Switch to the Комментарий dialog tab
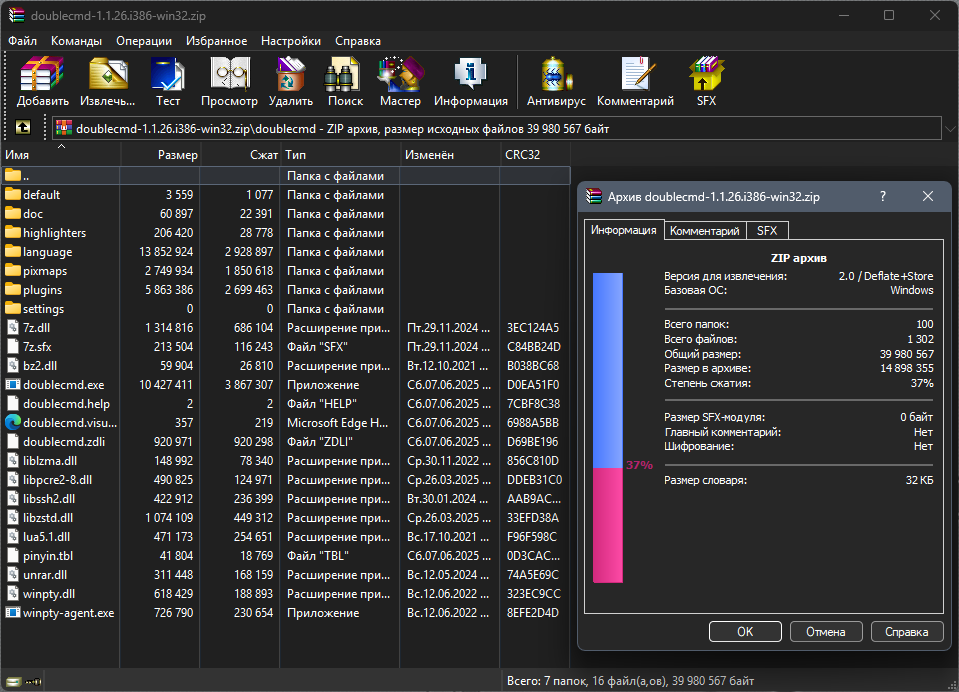Screen dimensions: 959x692 [x=705, y=231]
